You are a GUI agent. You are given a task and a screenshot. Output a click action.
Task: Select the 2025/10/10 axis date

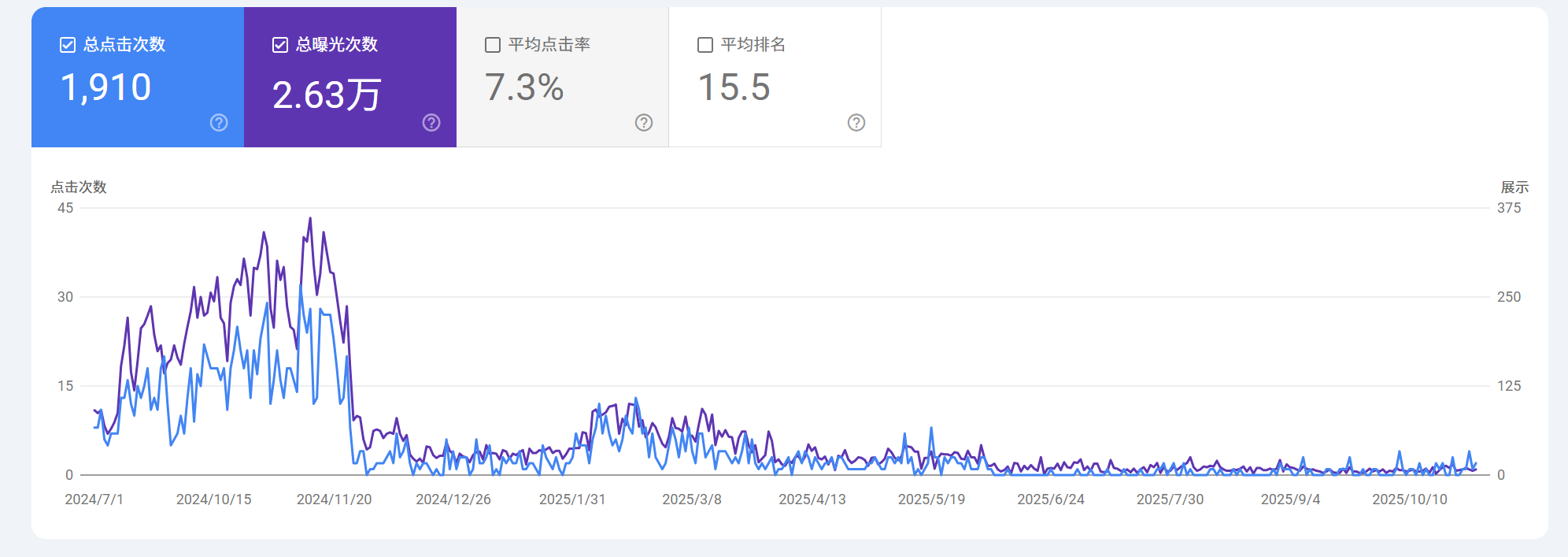click(1409, 499)
